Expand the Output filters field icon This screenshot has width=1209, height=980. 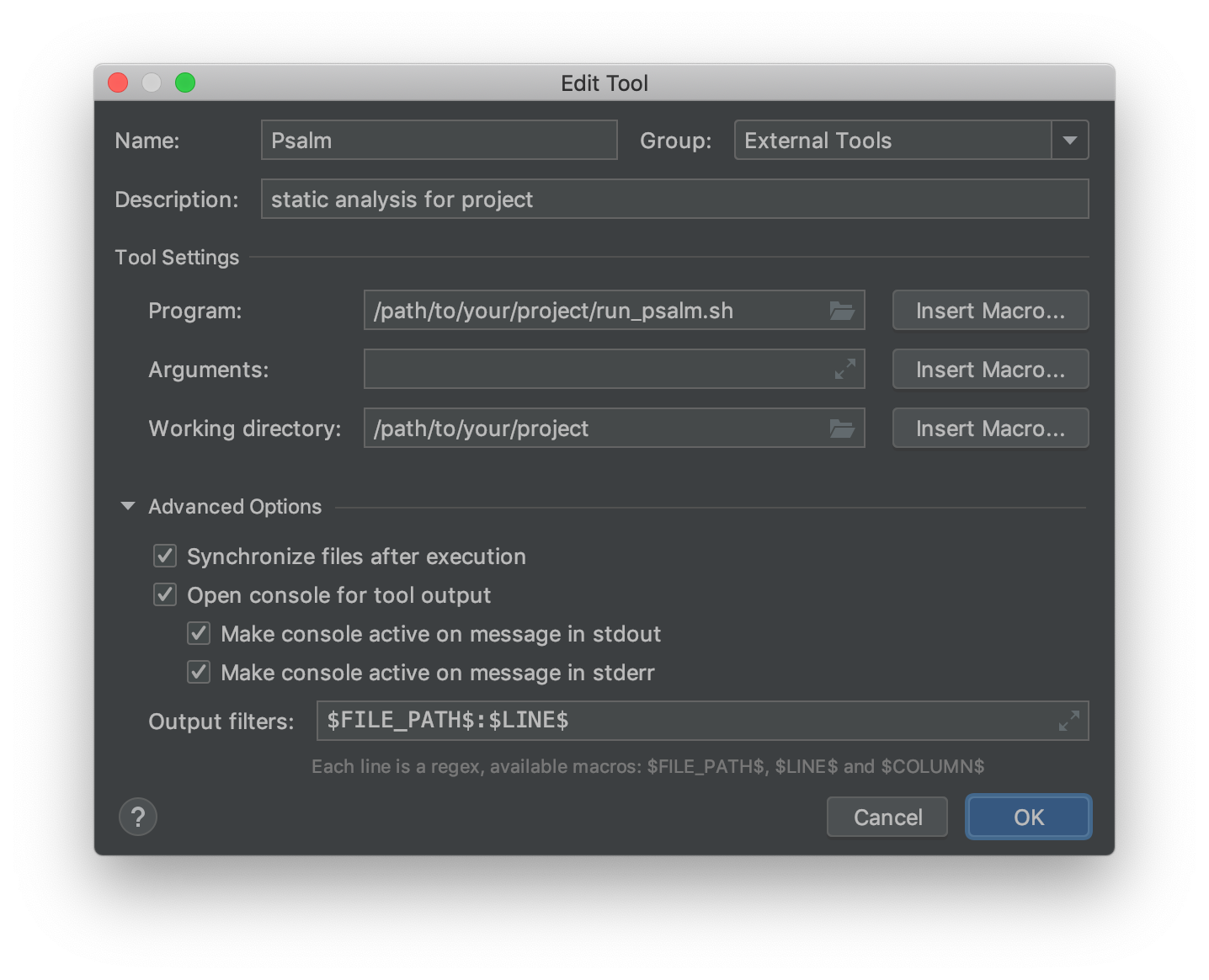pos(1068,721)
